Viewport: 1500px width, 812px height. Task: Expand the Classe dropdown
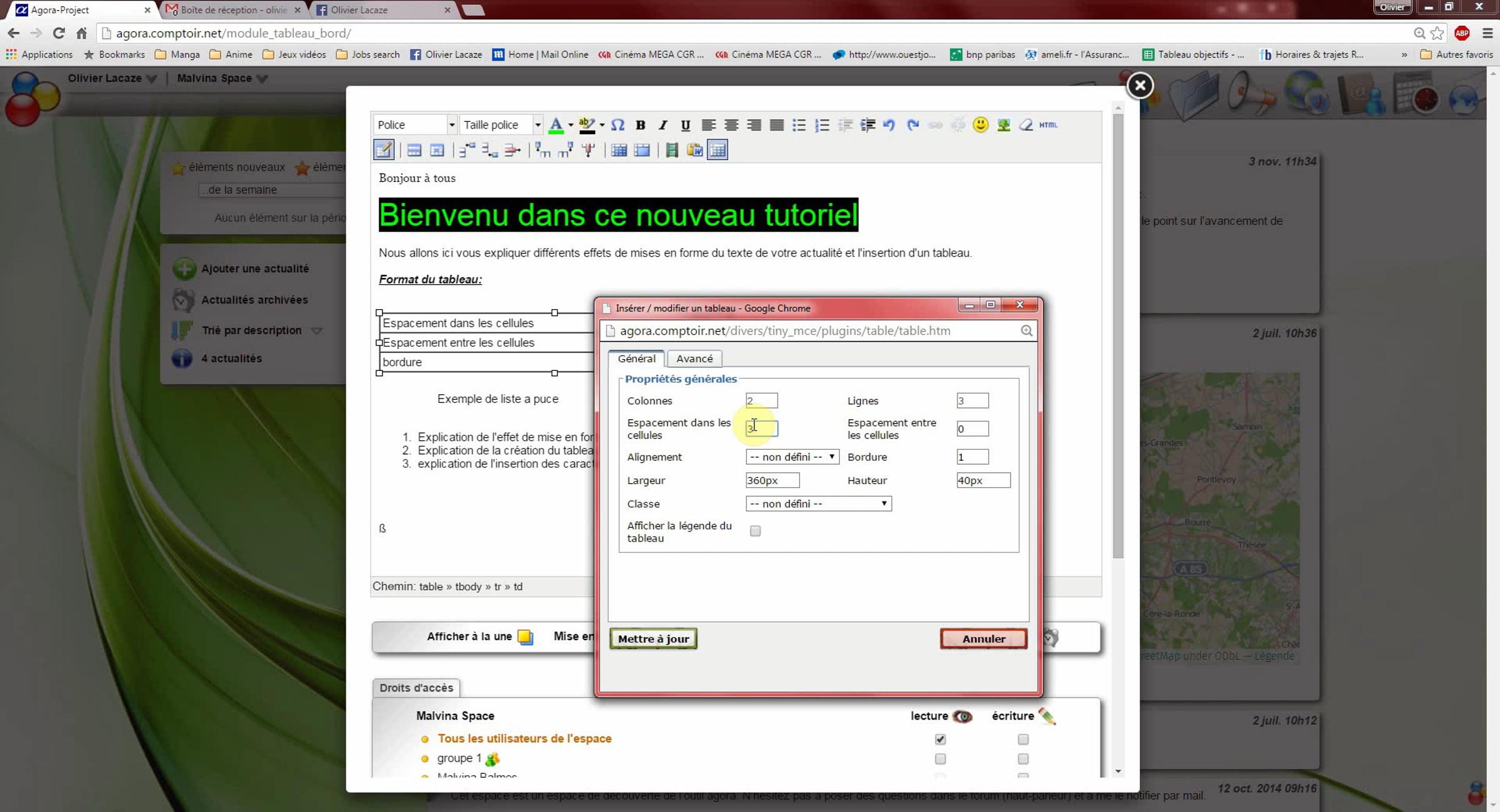pyautogui.click(x=818, y=504)
